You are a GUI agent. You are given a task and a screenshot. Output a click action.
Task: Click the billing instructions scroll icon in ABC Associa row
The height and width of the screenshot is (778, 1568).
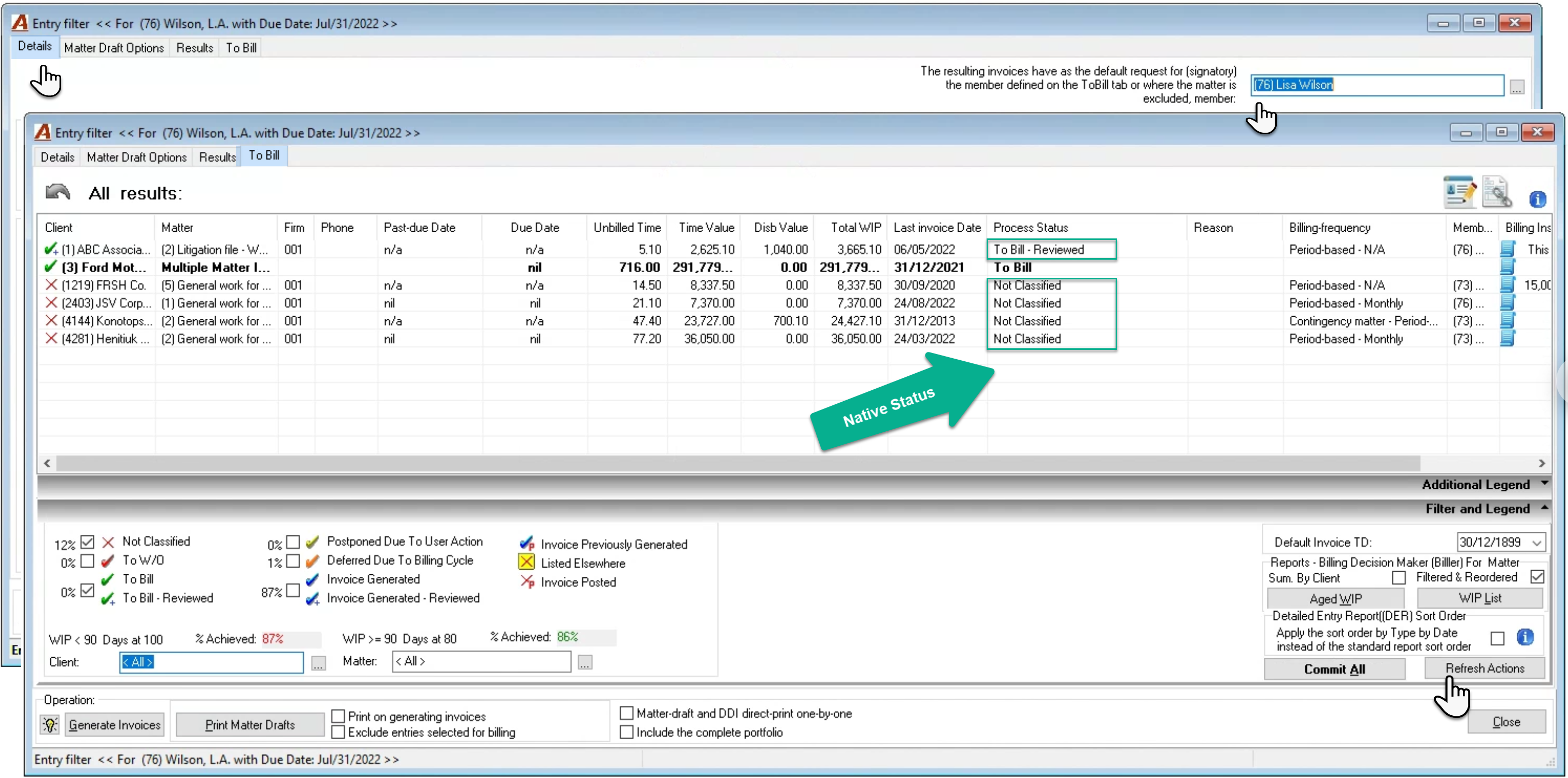click(1507, 249)
